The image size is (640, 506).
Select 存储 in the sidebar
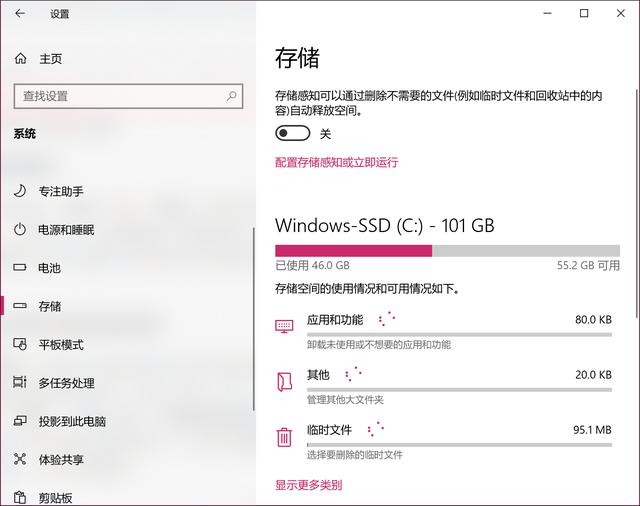coord(127,306)
